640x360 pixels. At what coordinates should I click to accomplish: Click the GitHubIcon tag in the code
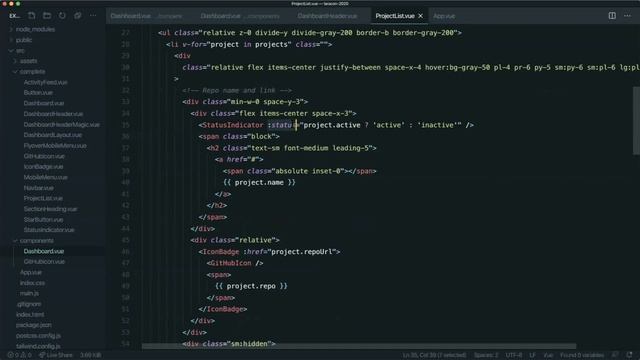click(231, 263)
